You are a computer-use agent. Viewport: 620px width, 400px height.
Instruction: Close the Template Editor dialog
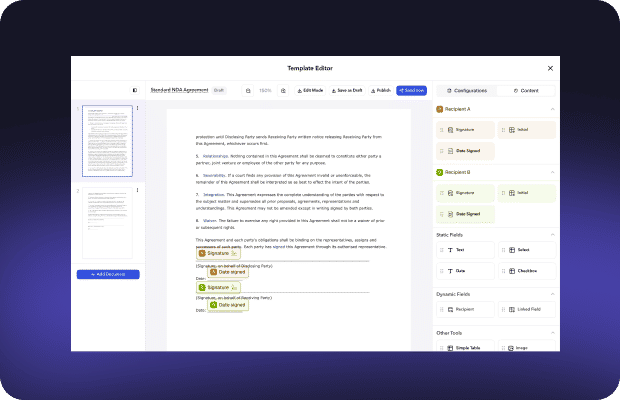tap(550, 68)
